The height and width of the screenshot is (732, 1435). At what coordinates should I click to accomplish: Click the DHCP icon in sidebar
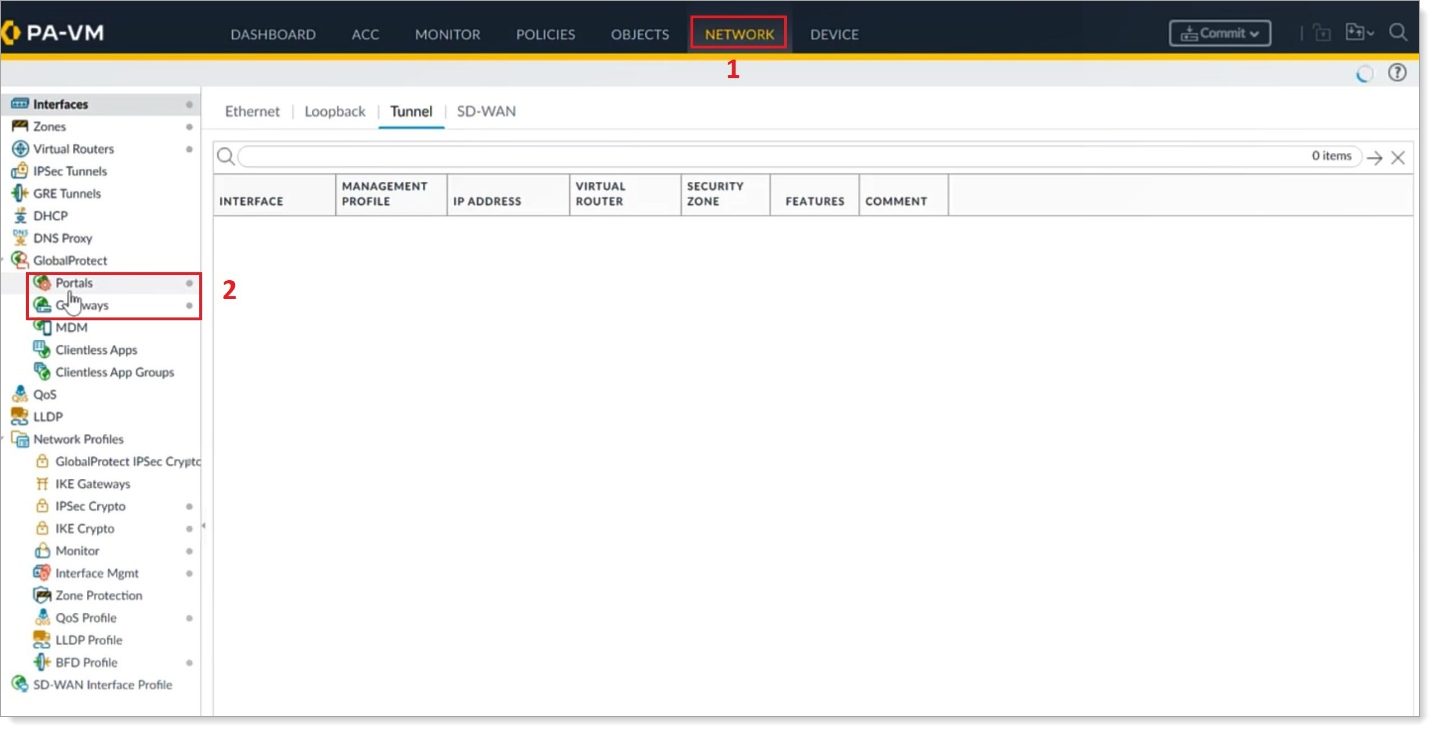(x=19, y=216)
